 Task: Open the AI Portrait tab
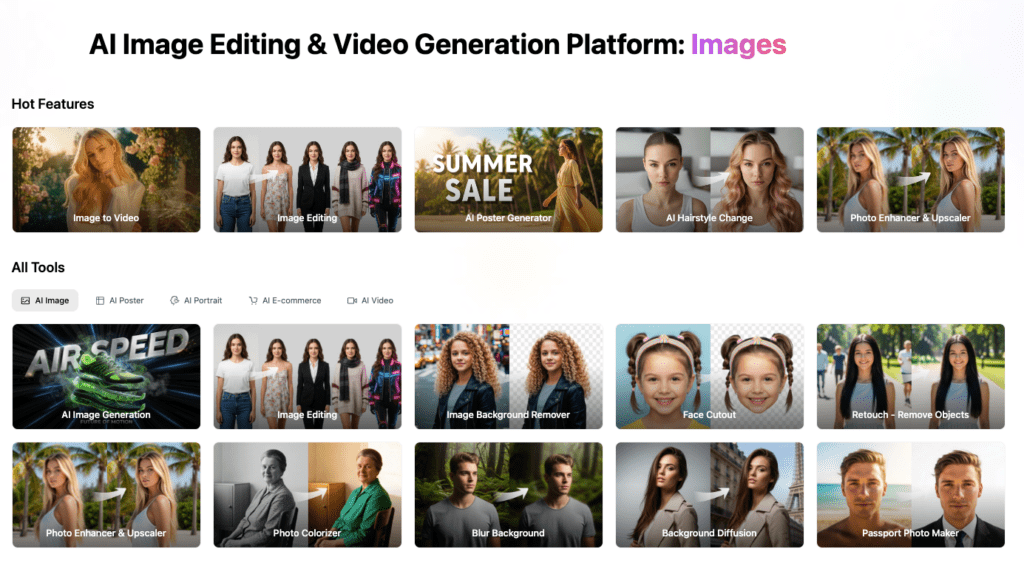[x=196, y=300]
